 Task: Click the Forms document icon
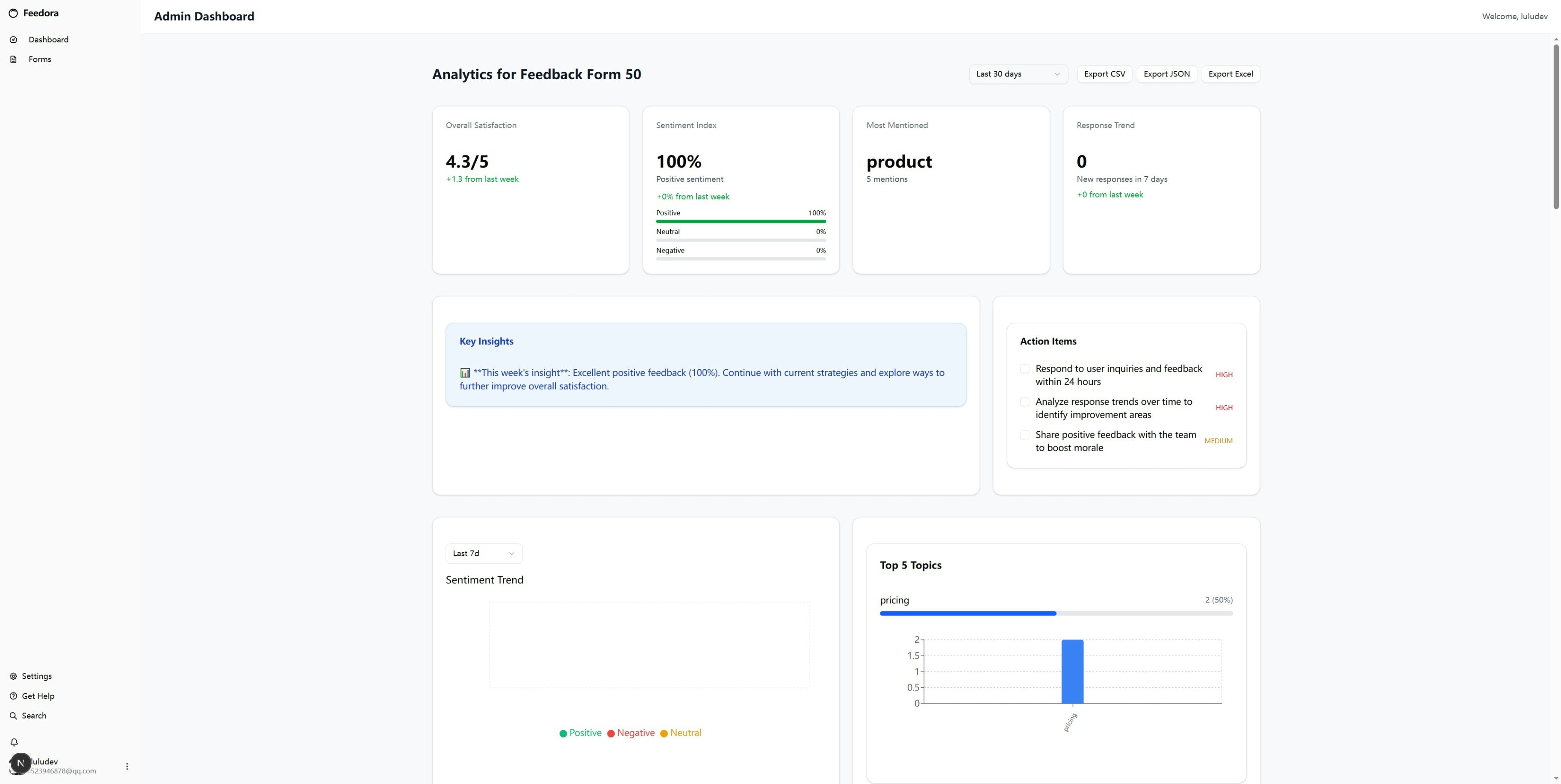click(13, 59)
